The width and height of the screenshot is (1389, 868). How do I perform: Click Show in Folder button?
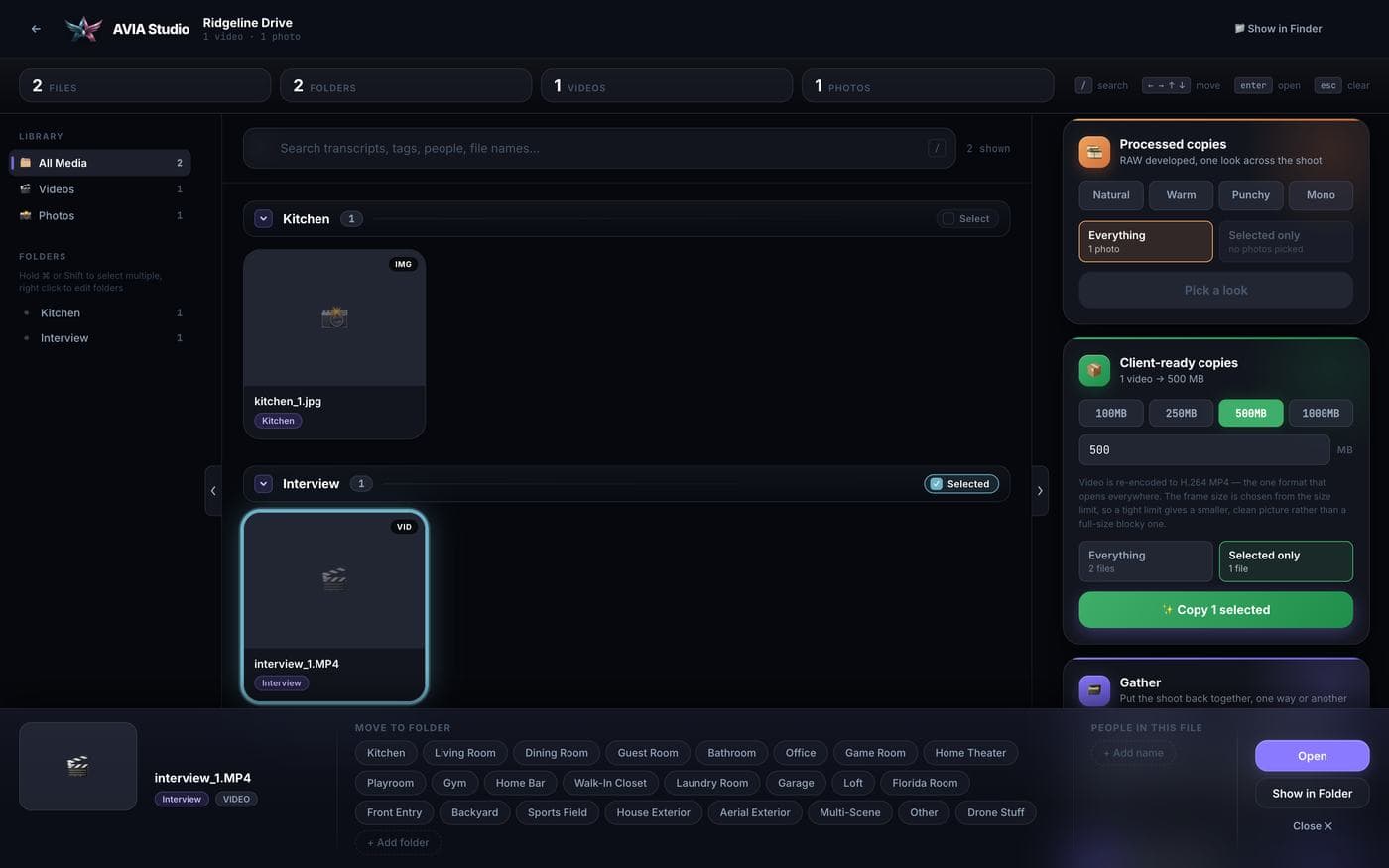[1312, 794]
